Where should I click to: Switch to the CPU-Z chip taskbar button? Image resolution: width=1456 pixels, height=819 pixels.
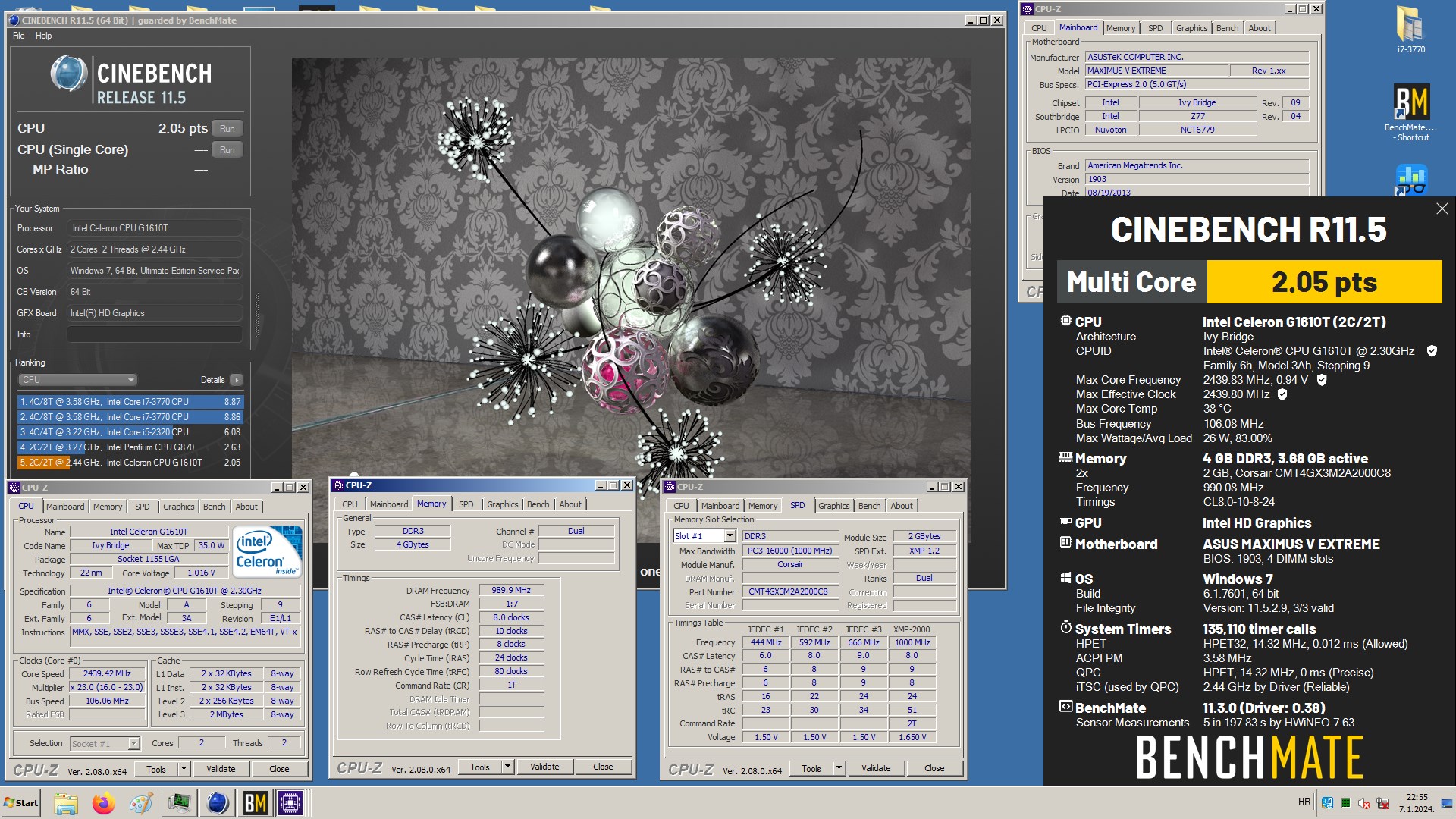click(x=290, y=802)
